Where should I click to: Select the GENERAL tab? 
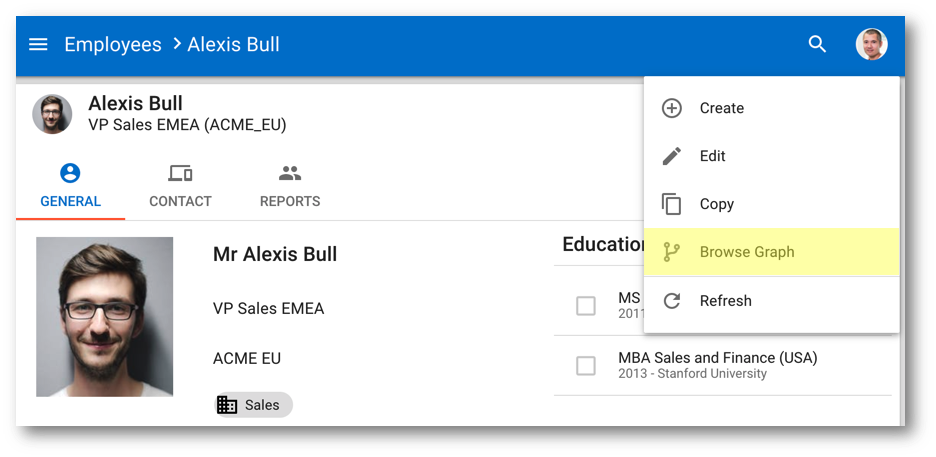pyautogui.click(x=70, y=187)
